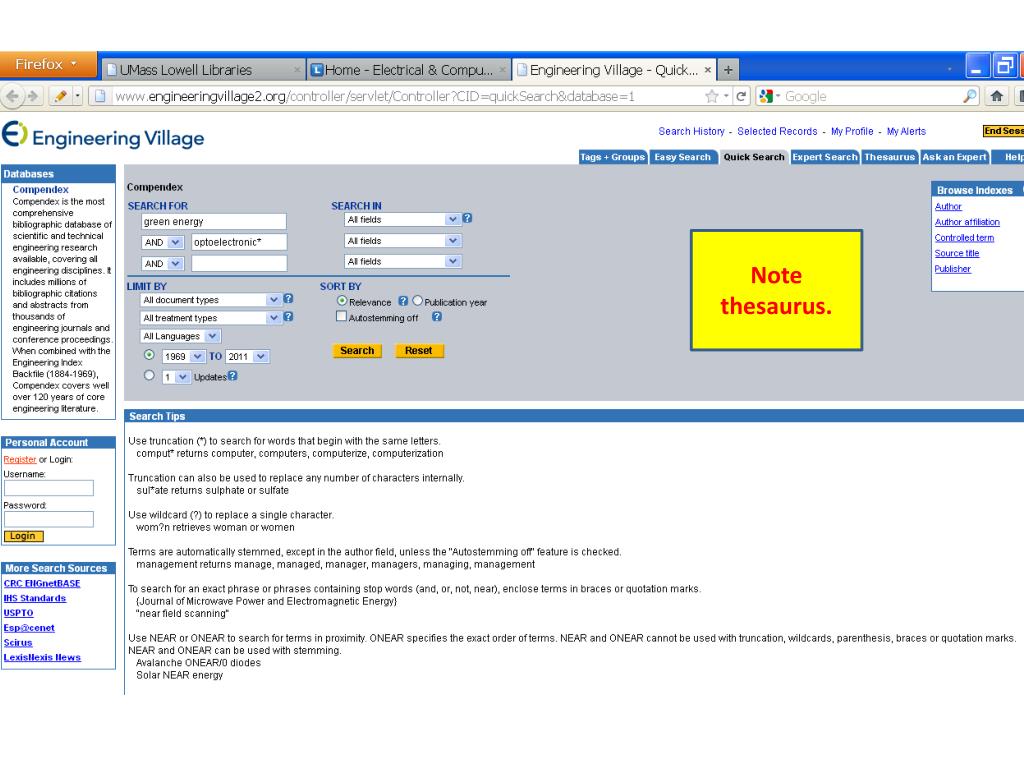Open start year 1969 dropdown
The image size is (1024, 768).
[x=184, y=357]
